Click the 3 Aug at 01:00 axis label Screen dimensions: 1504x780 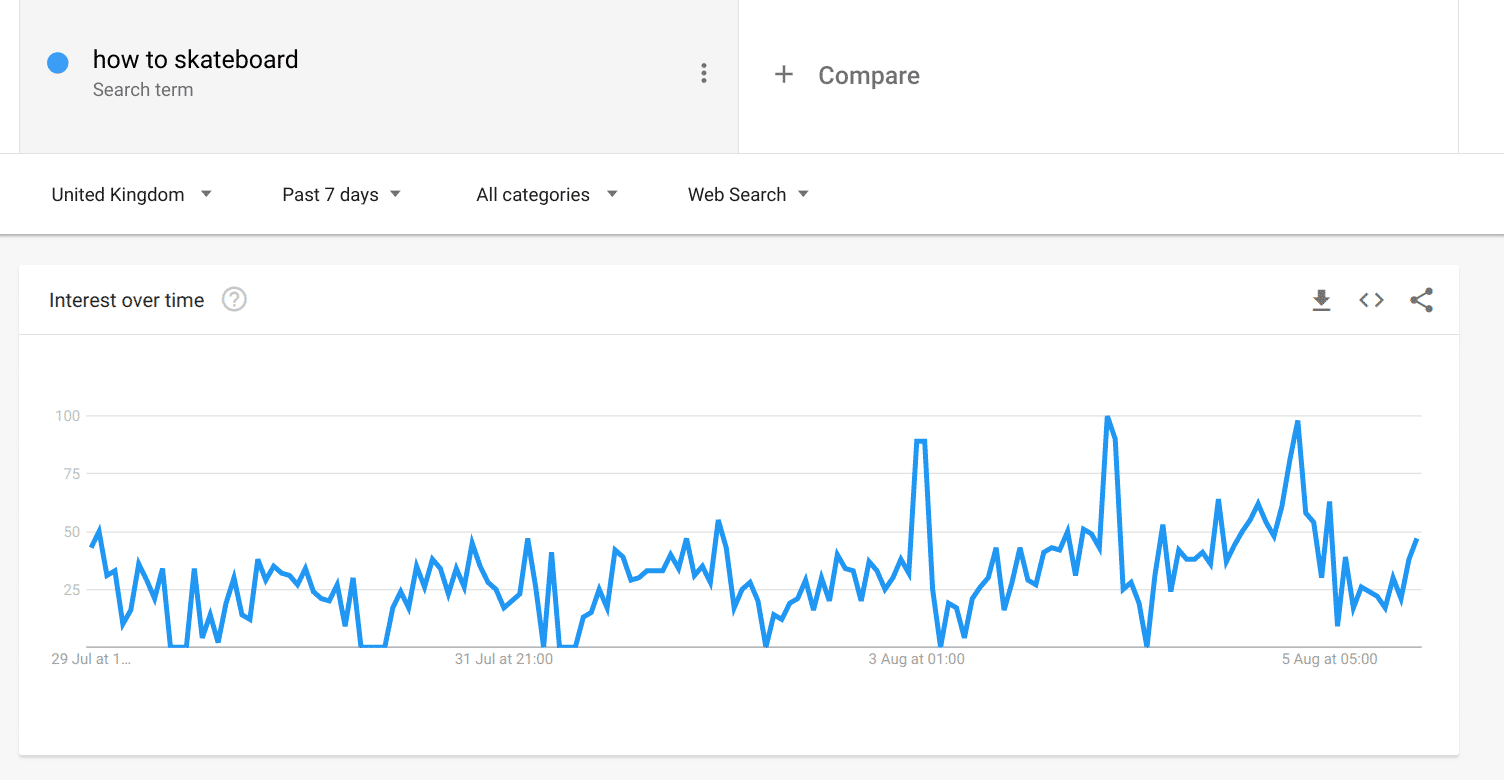pyautogui.click(x=916, y=659)
